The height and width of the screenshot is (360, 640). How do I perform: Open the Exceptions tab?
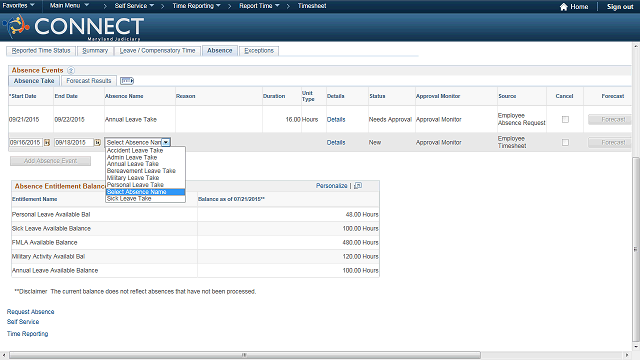pos(259,51)
